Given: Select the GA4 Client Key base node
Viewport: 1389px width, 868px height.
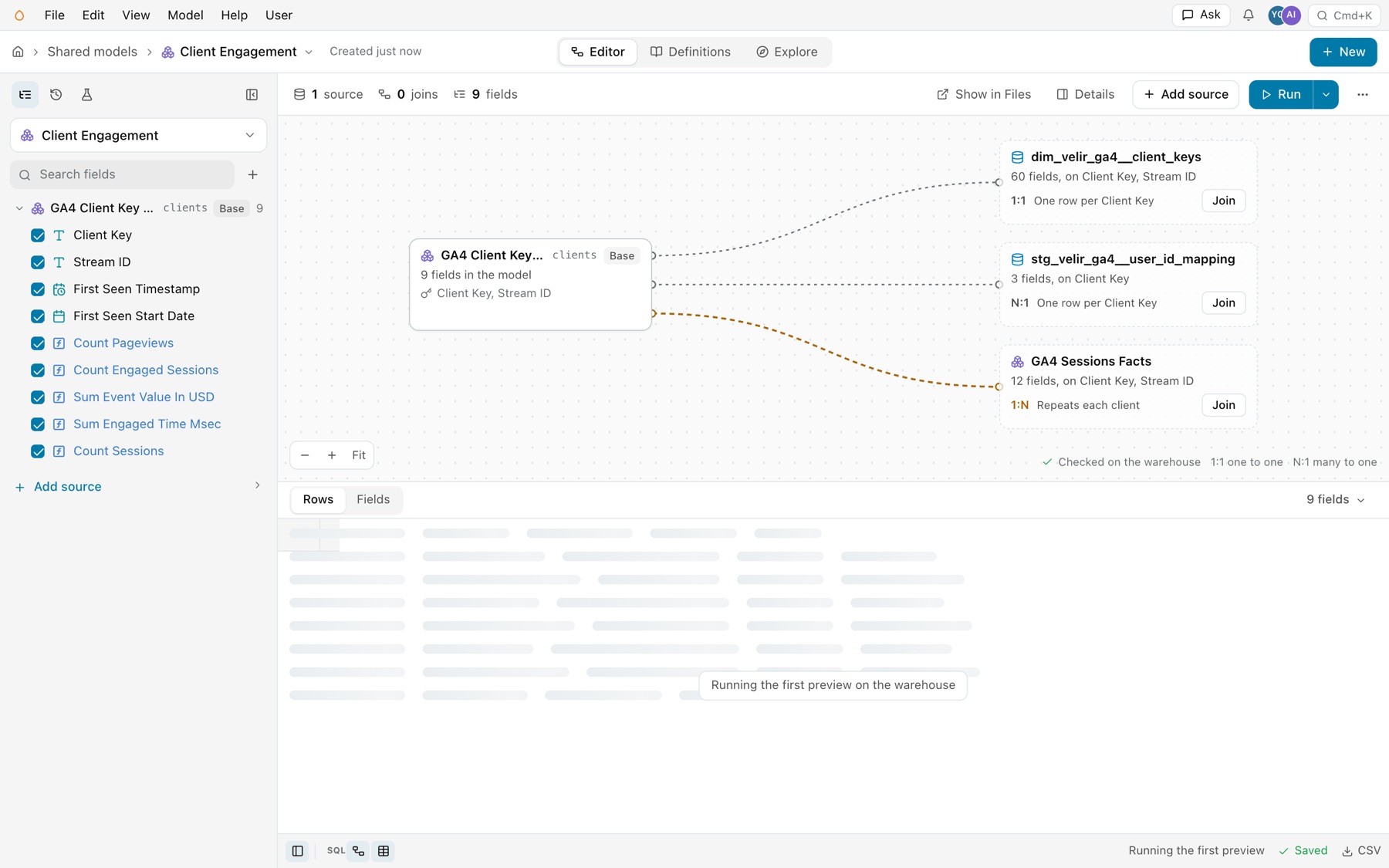Looking at the screenshot, I should 530,285.
